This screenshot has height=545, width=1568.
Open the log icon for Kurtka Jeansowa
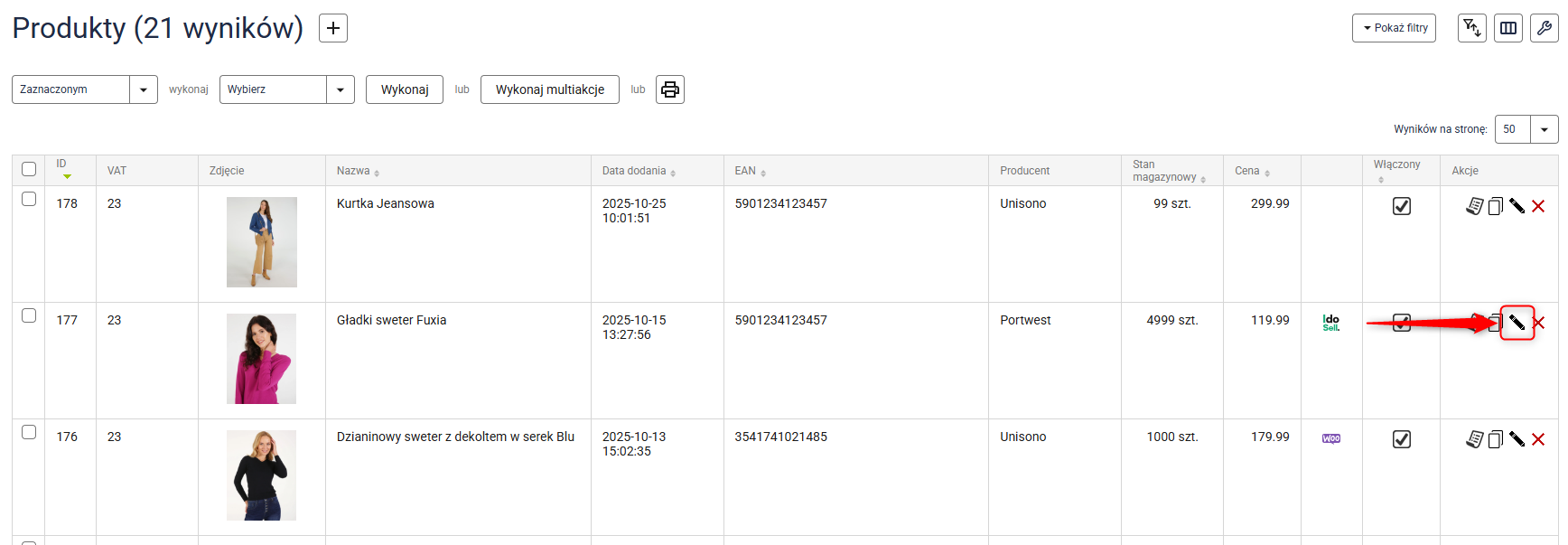pos(1474,206)
